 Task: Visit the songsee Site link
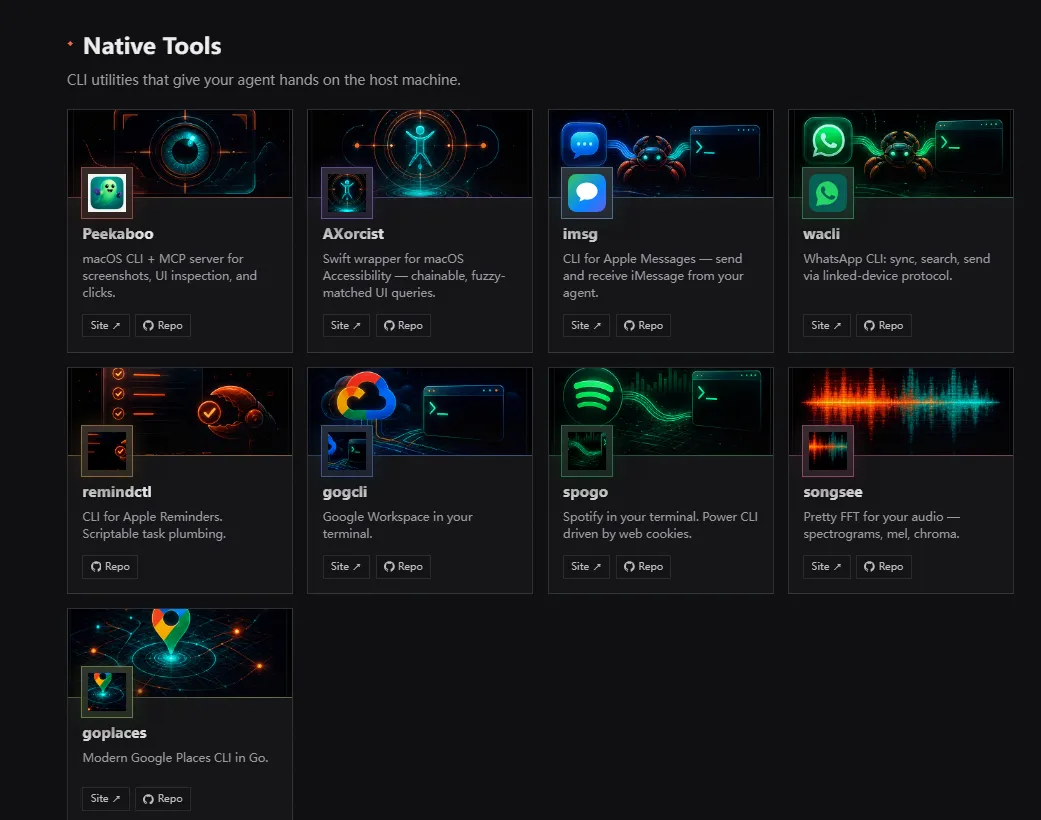[x=827, y=566]
